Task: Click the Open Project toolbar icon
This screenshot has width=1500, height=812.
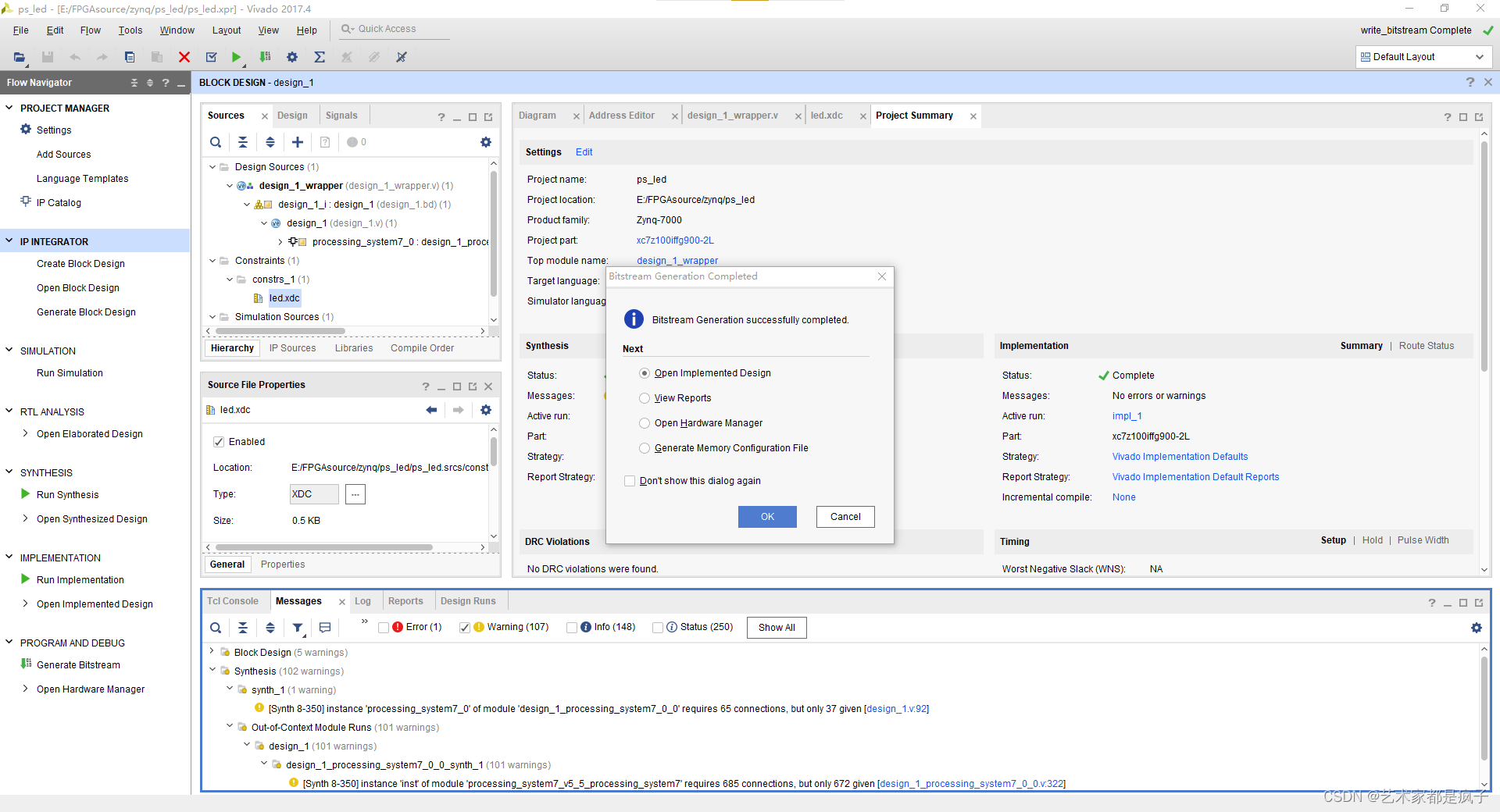Action: click(x=20, y=57)
